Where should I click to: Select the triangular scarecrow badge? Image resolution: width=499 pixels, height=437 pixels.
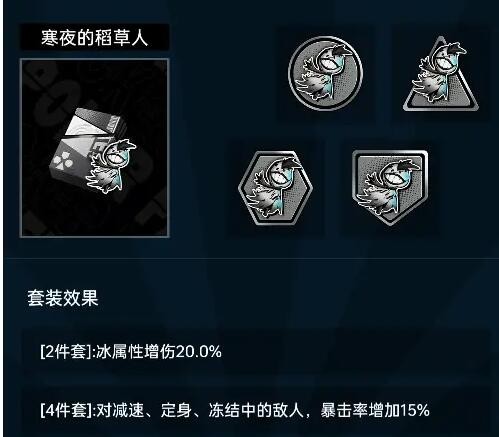click(441, 74)
